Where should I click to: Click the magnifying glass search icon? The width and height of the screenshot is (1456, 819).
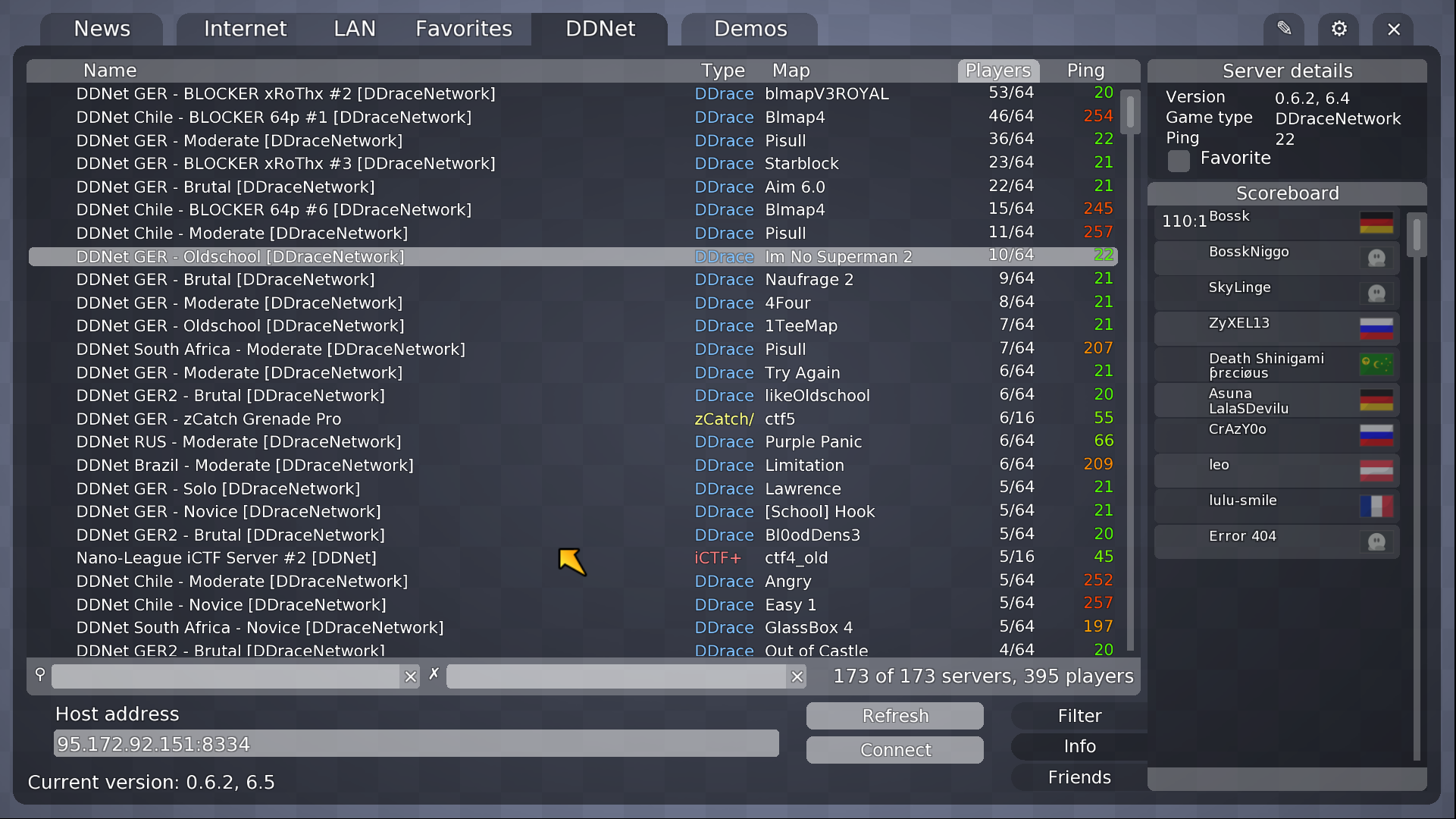pyautogui.click(x=39, y=675)
